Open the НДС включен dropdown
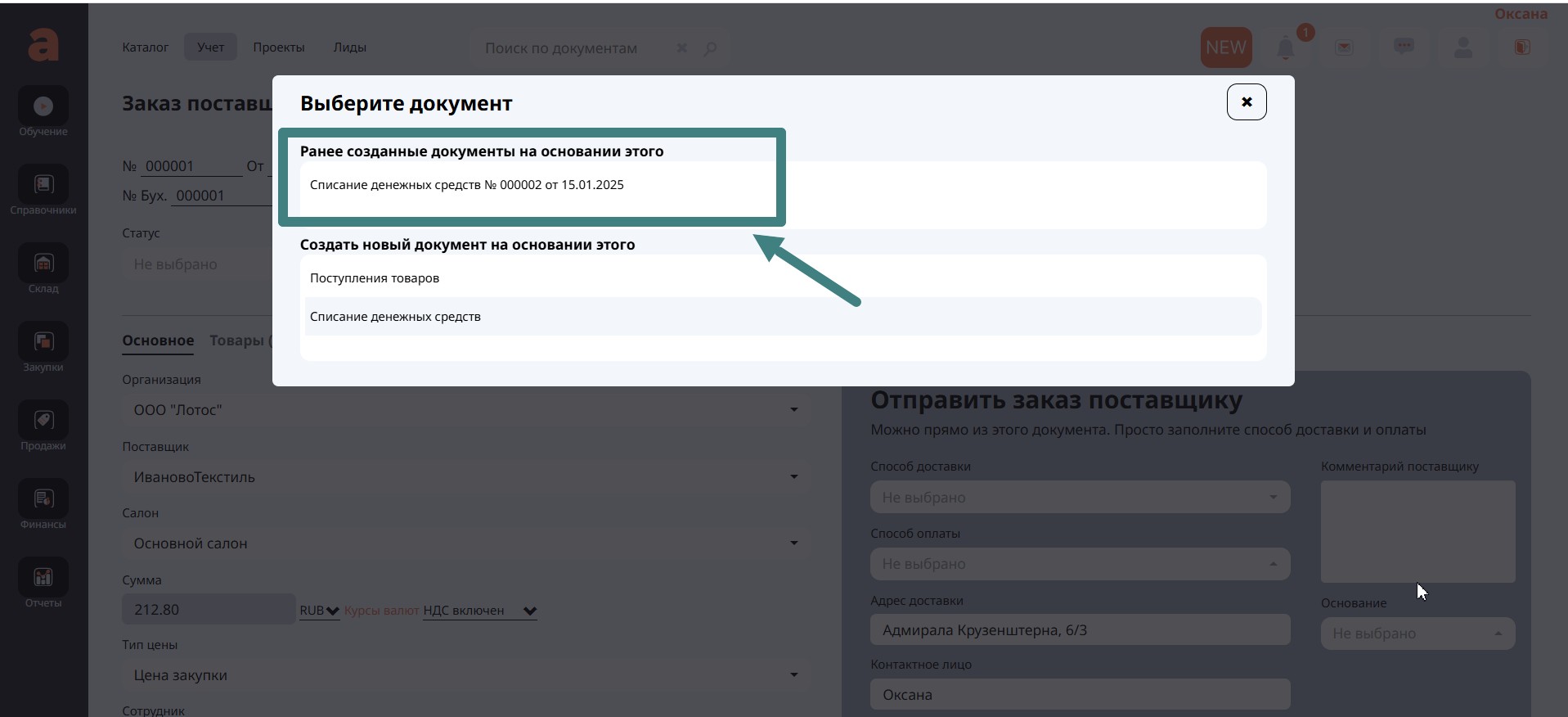Image resolution: width=1568 pixels, height=717 pixels. [x=480, y=611]
